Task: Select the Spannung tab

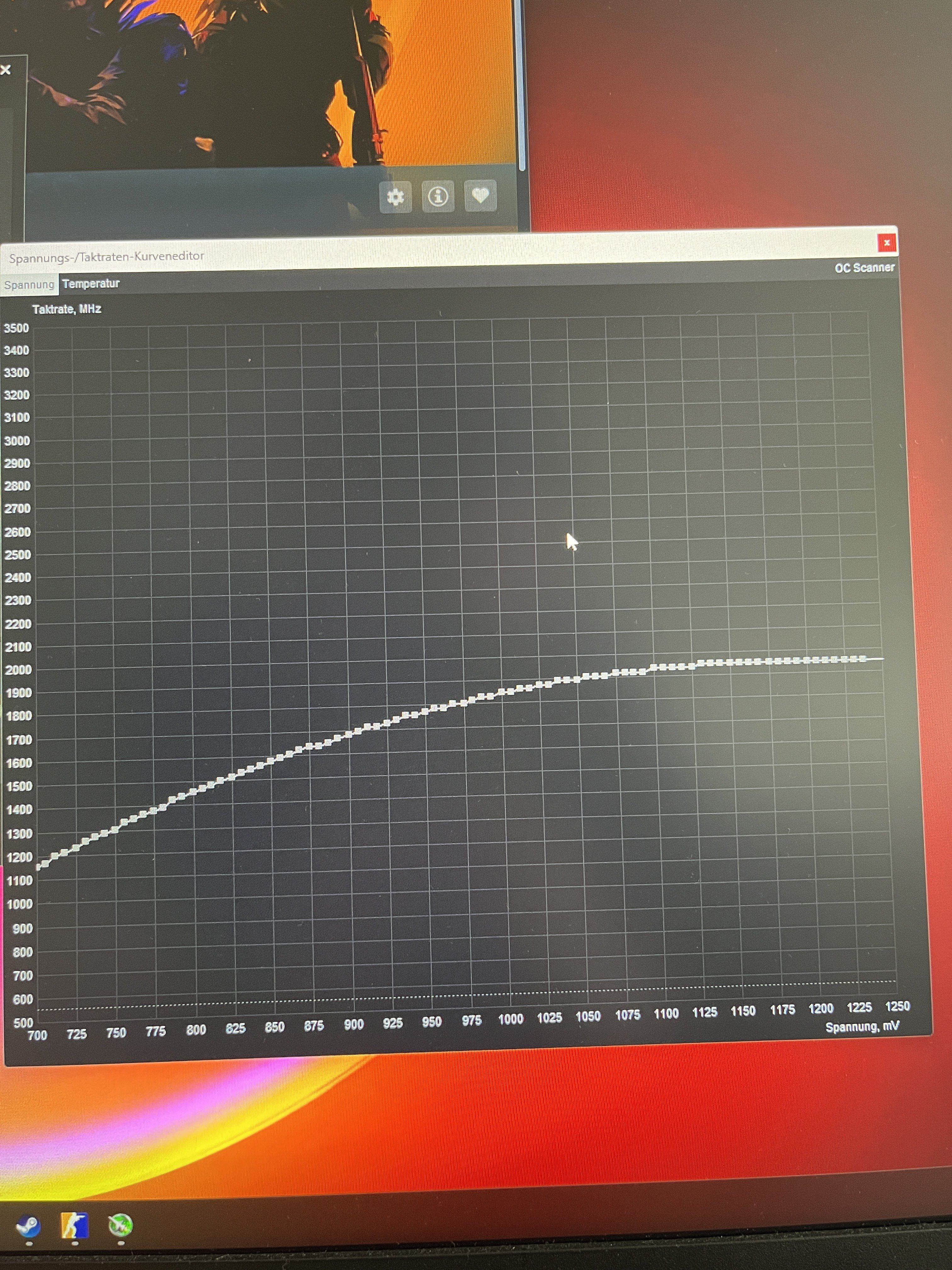Action: point(29,285)
